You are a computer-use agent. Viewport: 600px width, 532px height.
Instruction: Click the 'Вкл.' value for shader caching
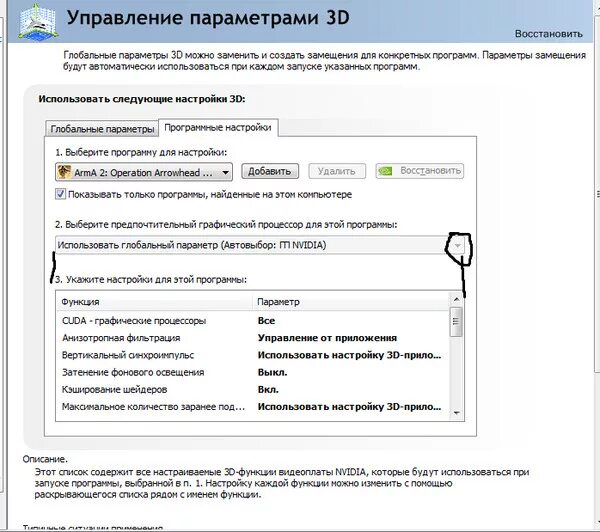click(268, 390)
